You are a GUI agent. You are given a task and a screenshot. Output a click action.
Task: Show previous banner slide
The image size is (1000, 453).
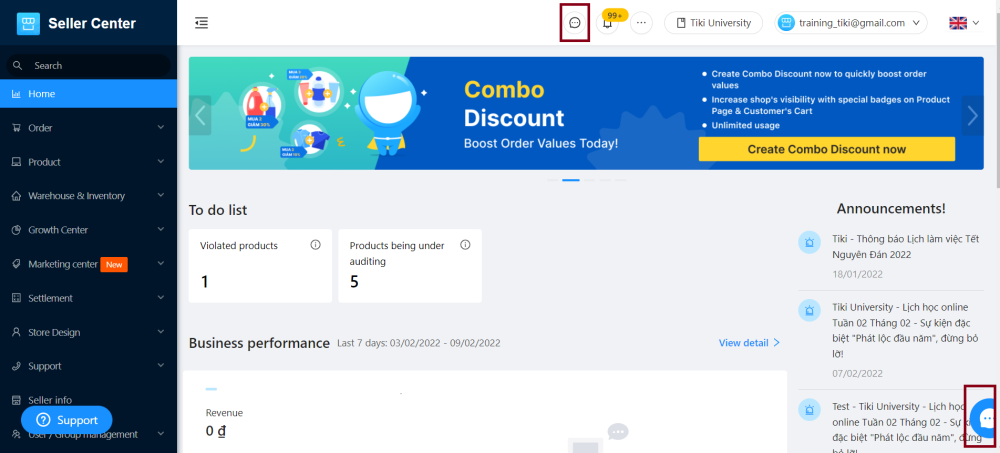200,115
